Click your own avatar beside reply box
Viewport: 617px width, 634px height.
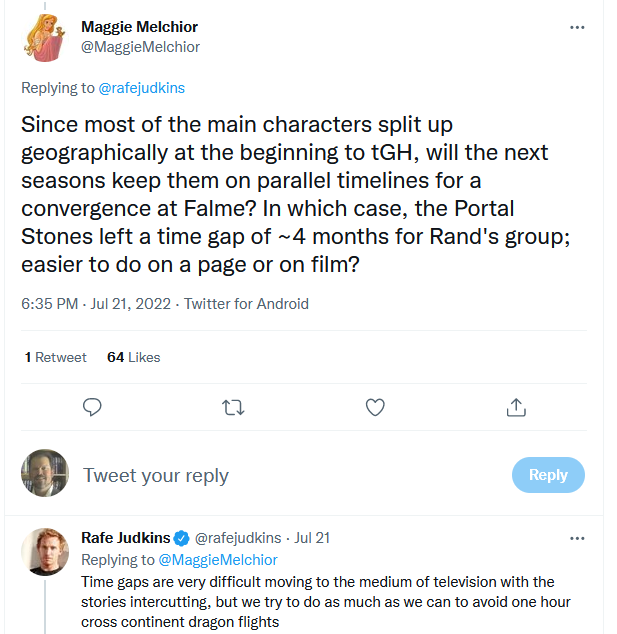click(x=45, y=474)
